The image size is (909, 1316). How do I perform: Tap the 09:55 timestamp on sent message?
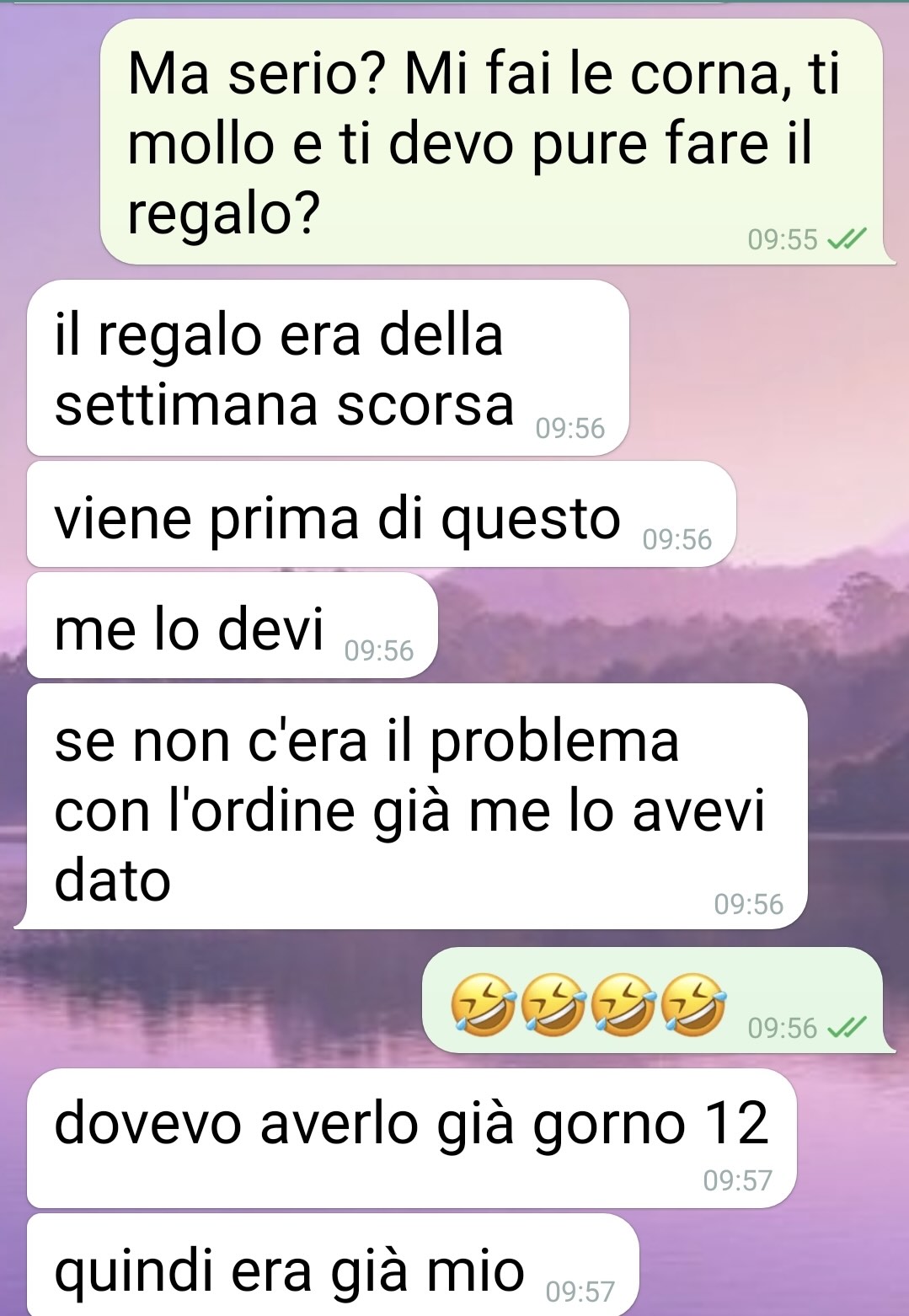(783, 240)
